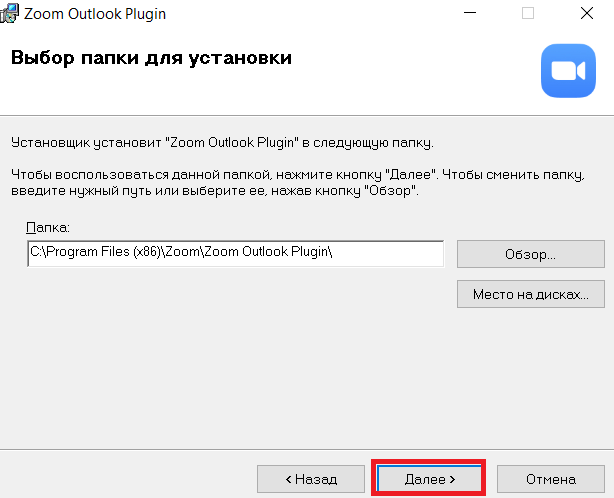Viewport: 614px width, 498px height.
Task: Click the Папка installation path field
Action: (236, 254)
